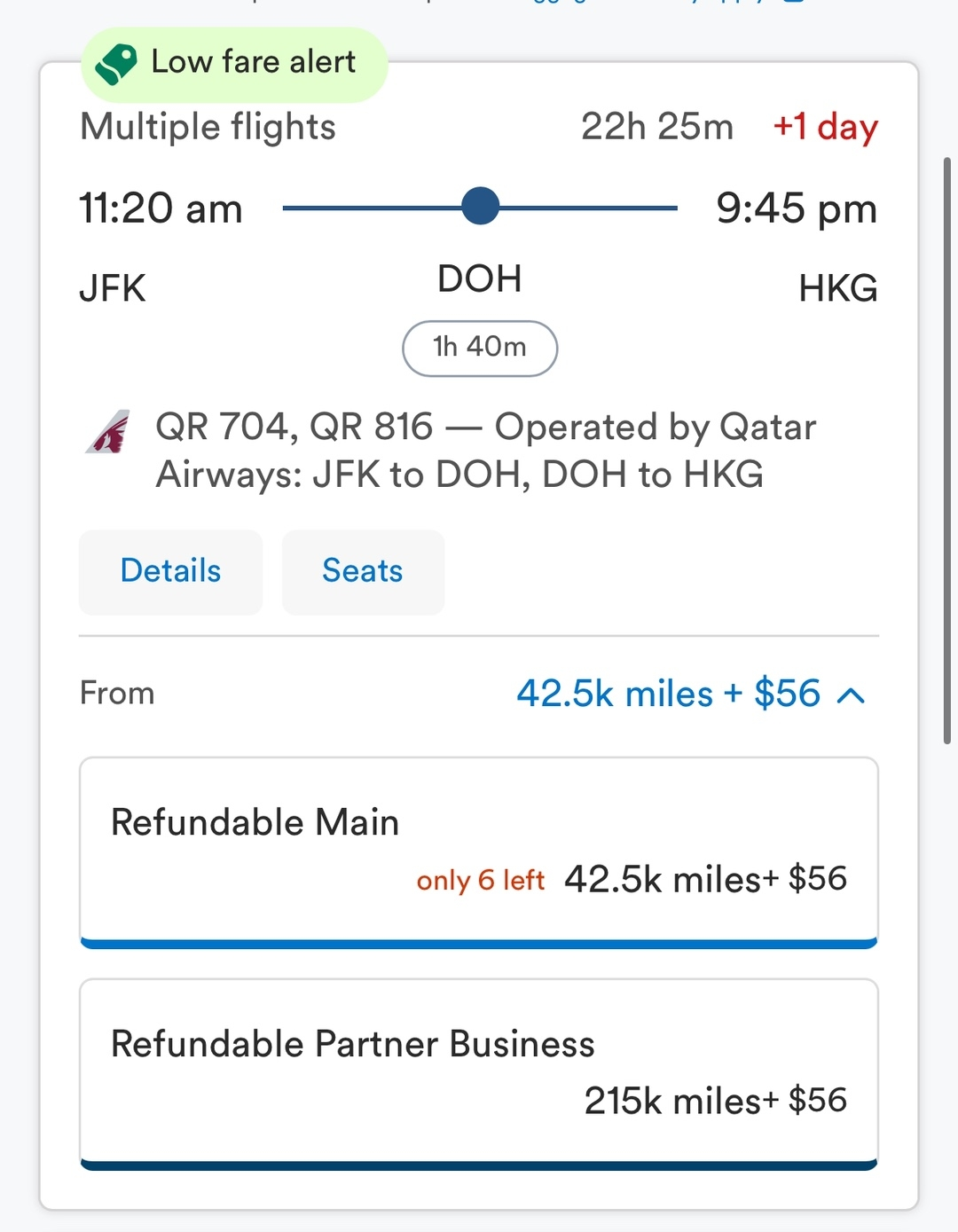Click the 1h 40m layover pill
The image size is (958, 1232).
480,348
